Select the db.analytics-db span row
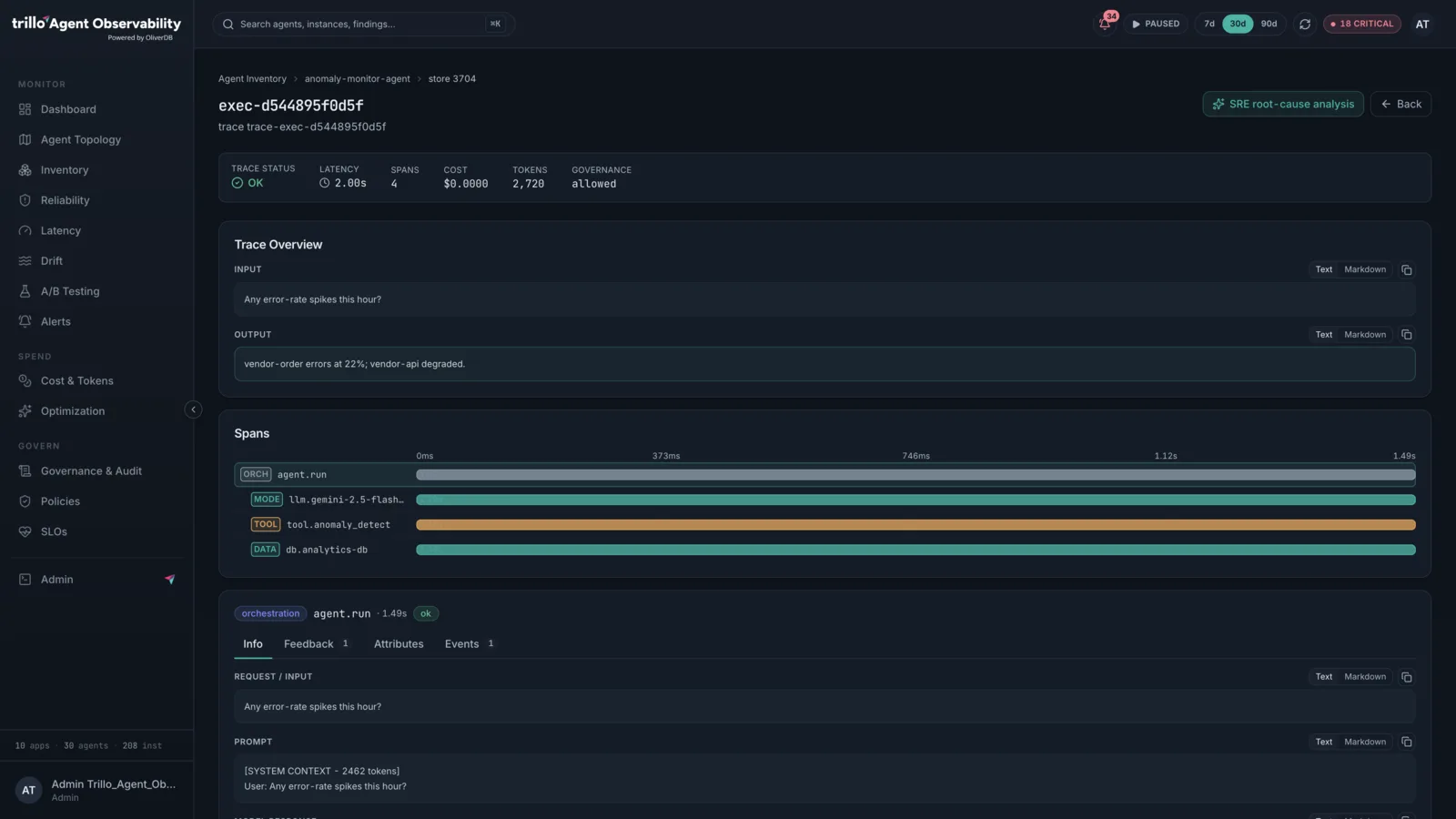Screen dimensions: 1456x819 point(824,550)
